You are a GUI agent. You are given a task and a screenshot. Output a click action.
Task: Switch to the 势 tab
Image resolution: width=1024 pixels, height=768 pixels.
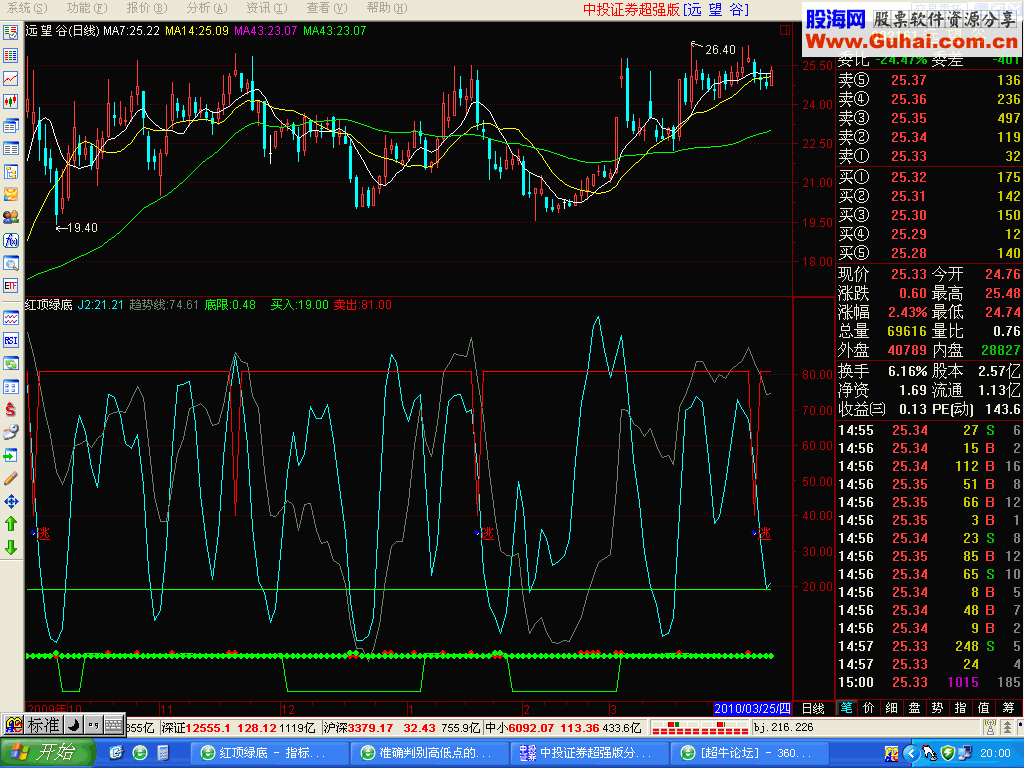(937, 708)
